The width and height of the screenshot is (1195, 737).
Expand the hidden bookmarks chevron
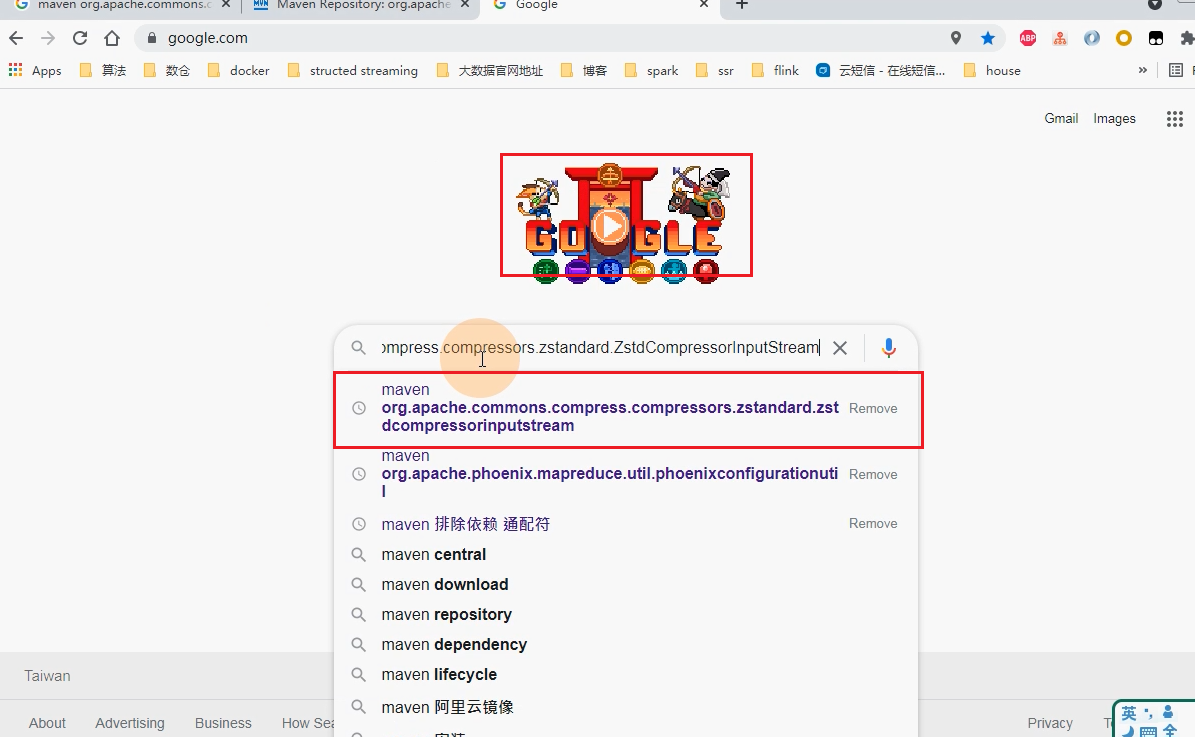coord(1142,70)
